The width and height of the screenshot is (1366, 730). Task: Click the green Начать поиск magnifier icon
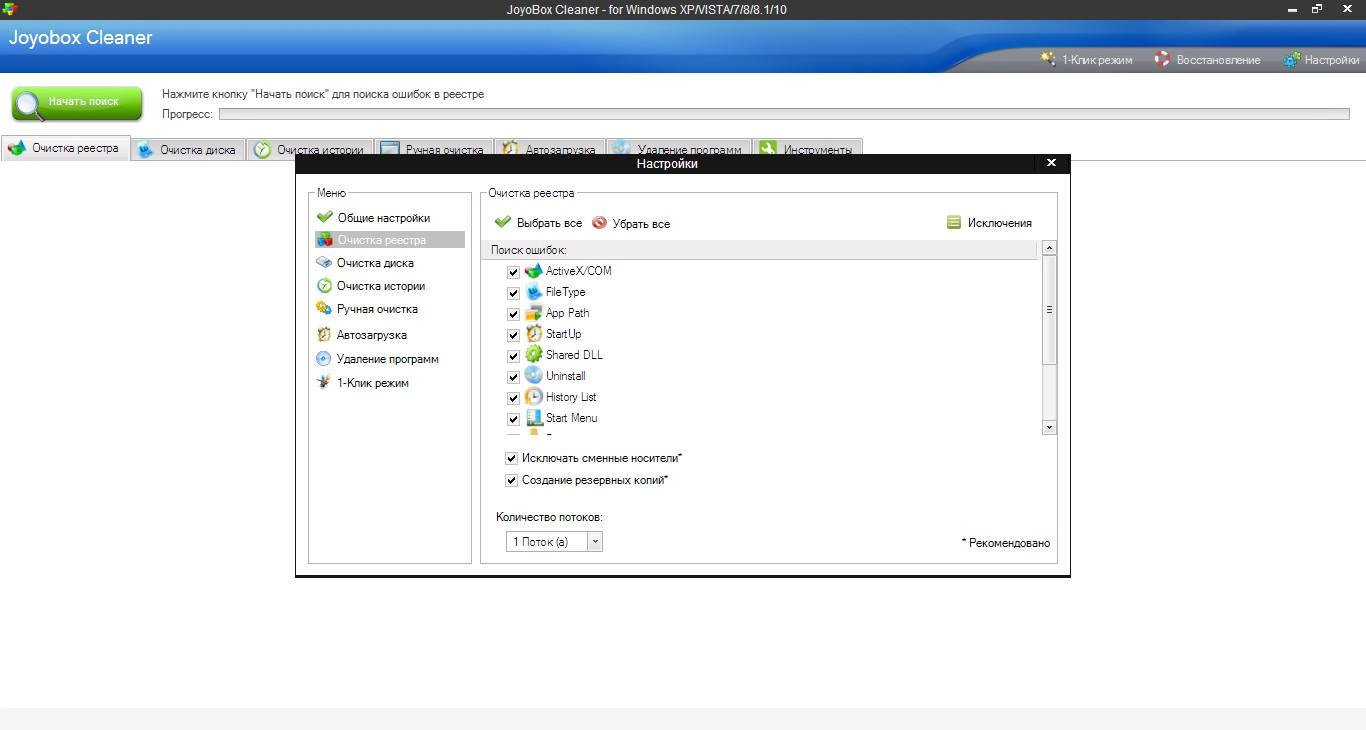(x=29, y=103)
